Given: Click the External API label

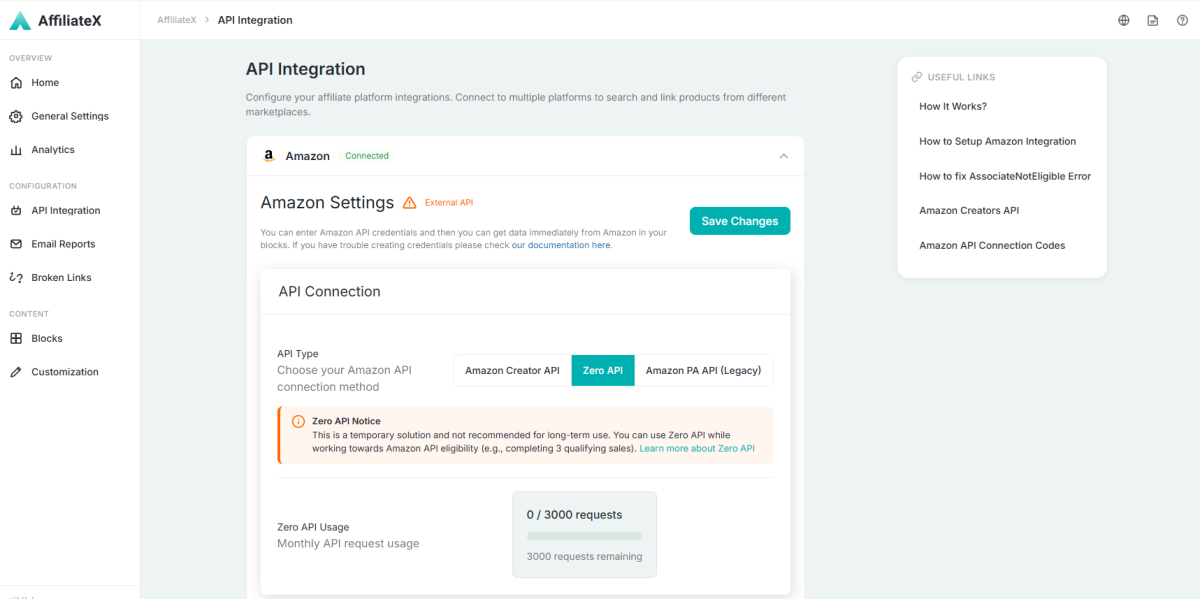Looking at the screenshot, I should point(449,203).
